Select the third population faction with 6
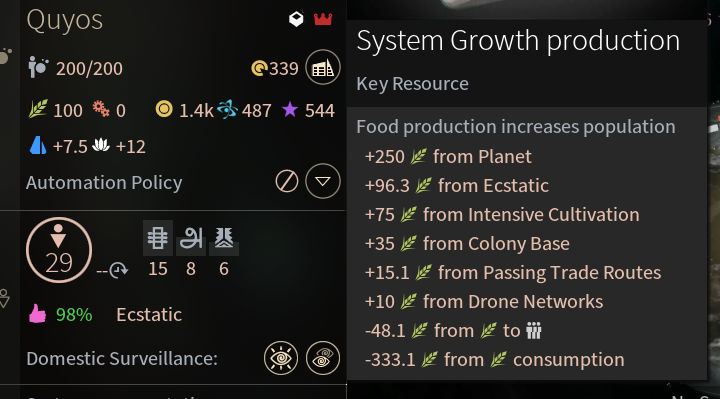Image resolution: width=720 pixels, height=399 pixels. pyautogui.click(x=224, y=250)
